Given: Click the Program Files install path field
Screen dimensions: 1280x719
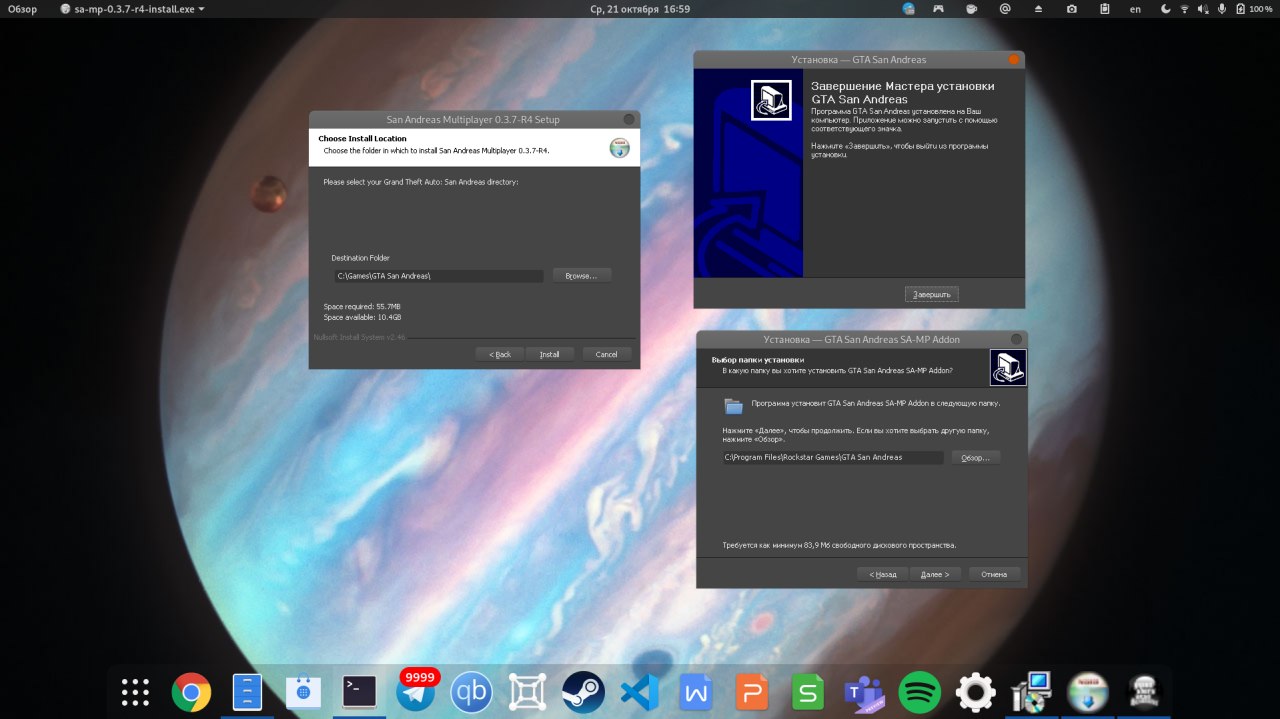Looking at the screenshot, I should pyautogui.click(x=833, y=457).
